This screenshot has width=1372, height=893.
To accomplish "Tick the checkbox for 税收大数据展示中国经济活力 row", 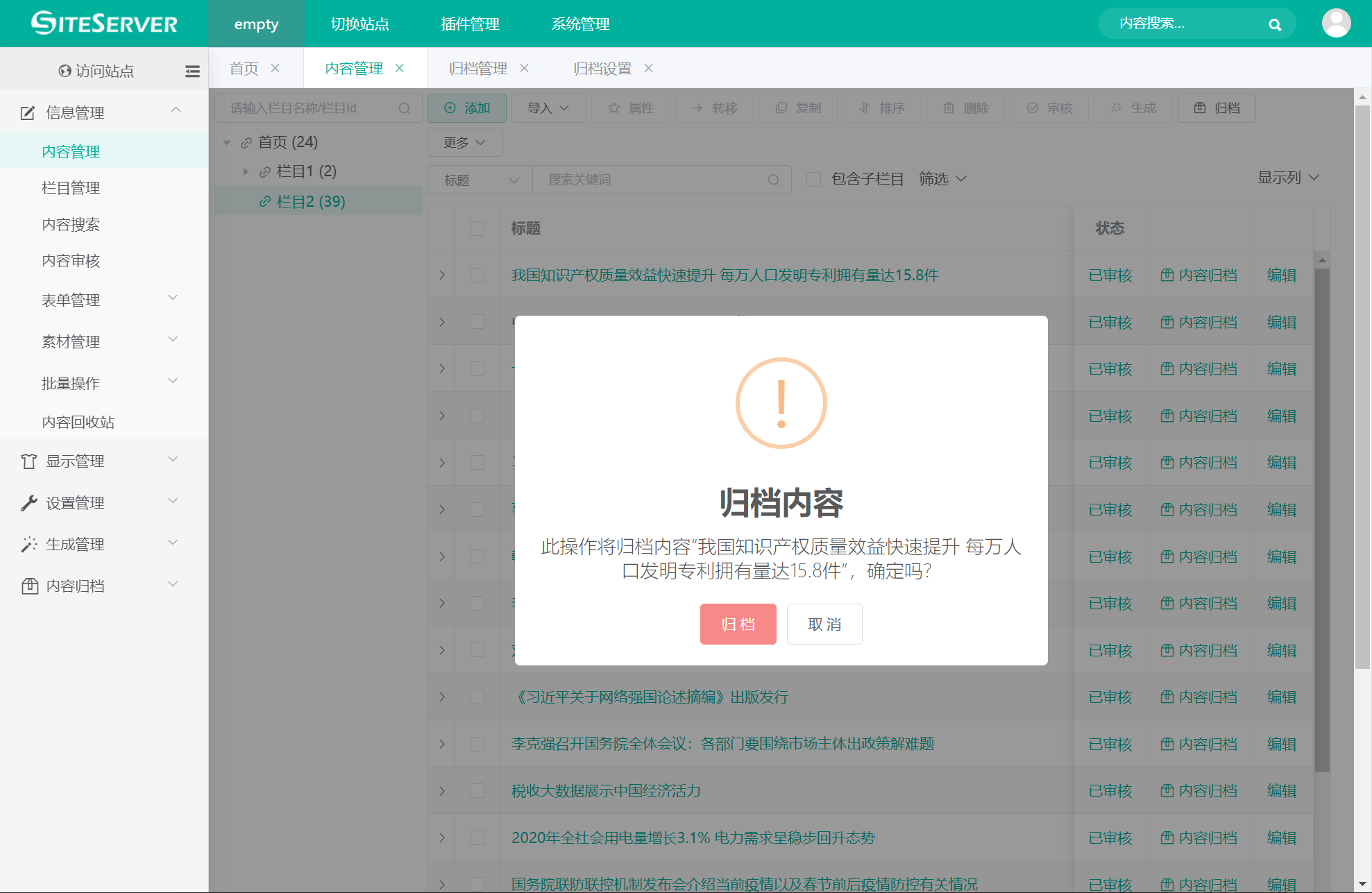I will pos(477,791).
